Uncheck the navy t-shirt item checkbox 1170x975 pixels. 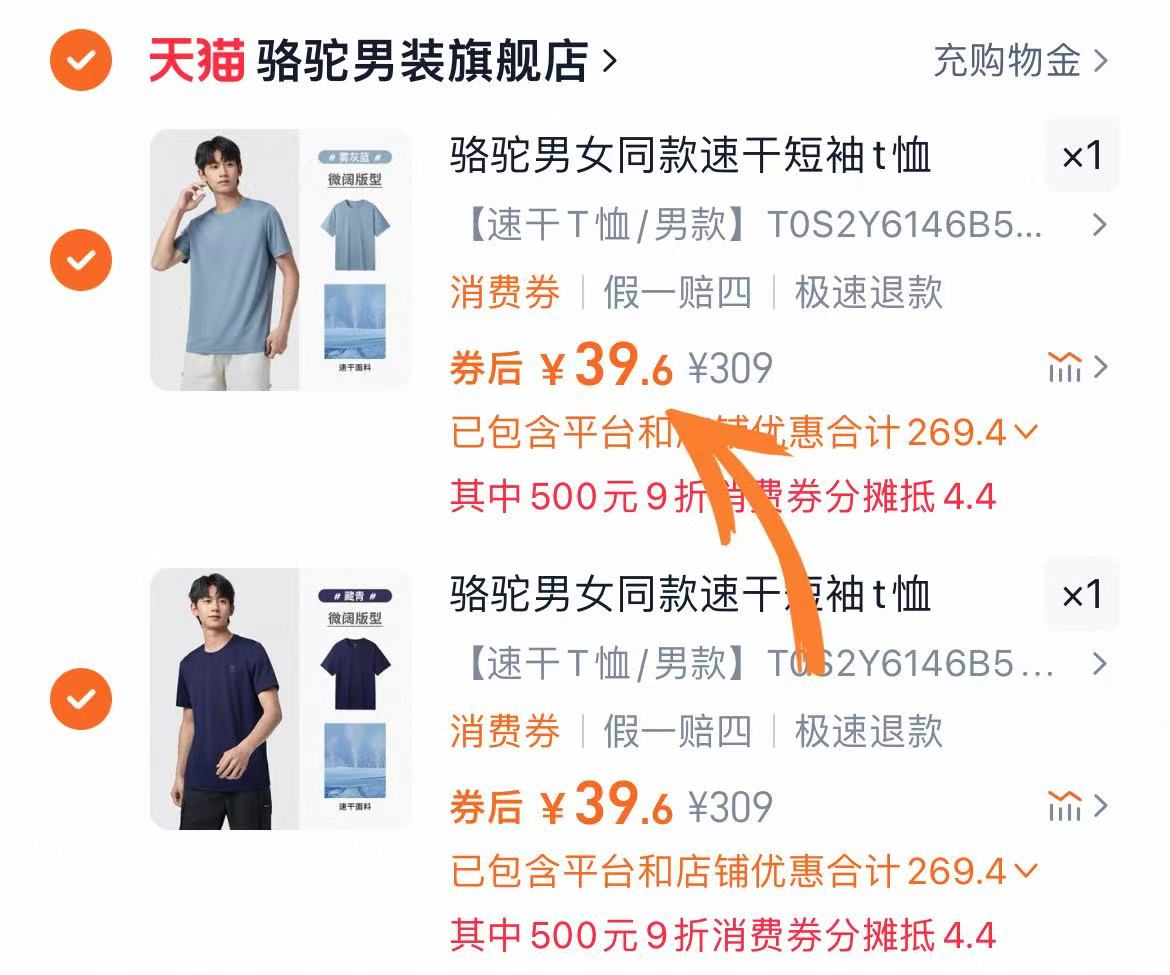point(81,698)
